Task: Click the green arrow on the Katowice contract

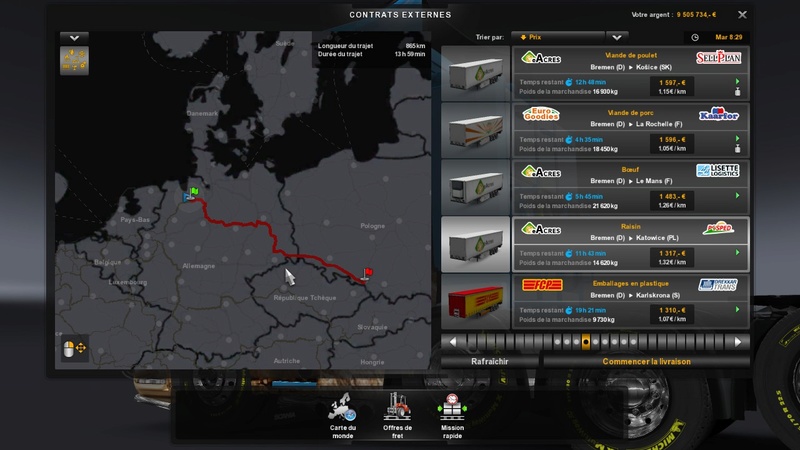Action: coord(737,253)
